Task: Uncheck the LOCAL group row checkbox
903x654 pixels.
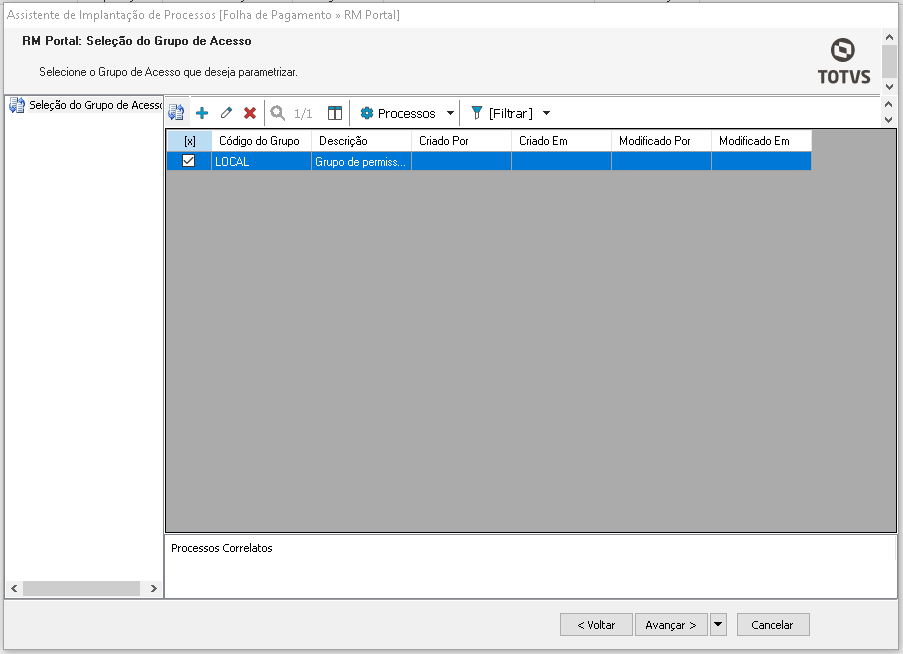Action: tap(188, 161)
